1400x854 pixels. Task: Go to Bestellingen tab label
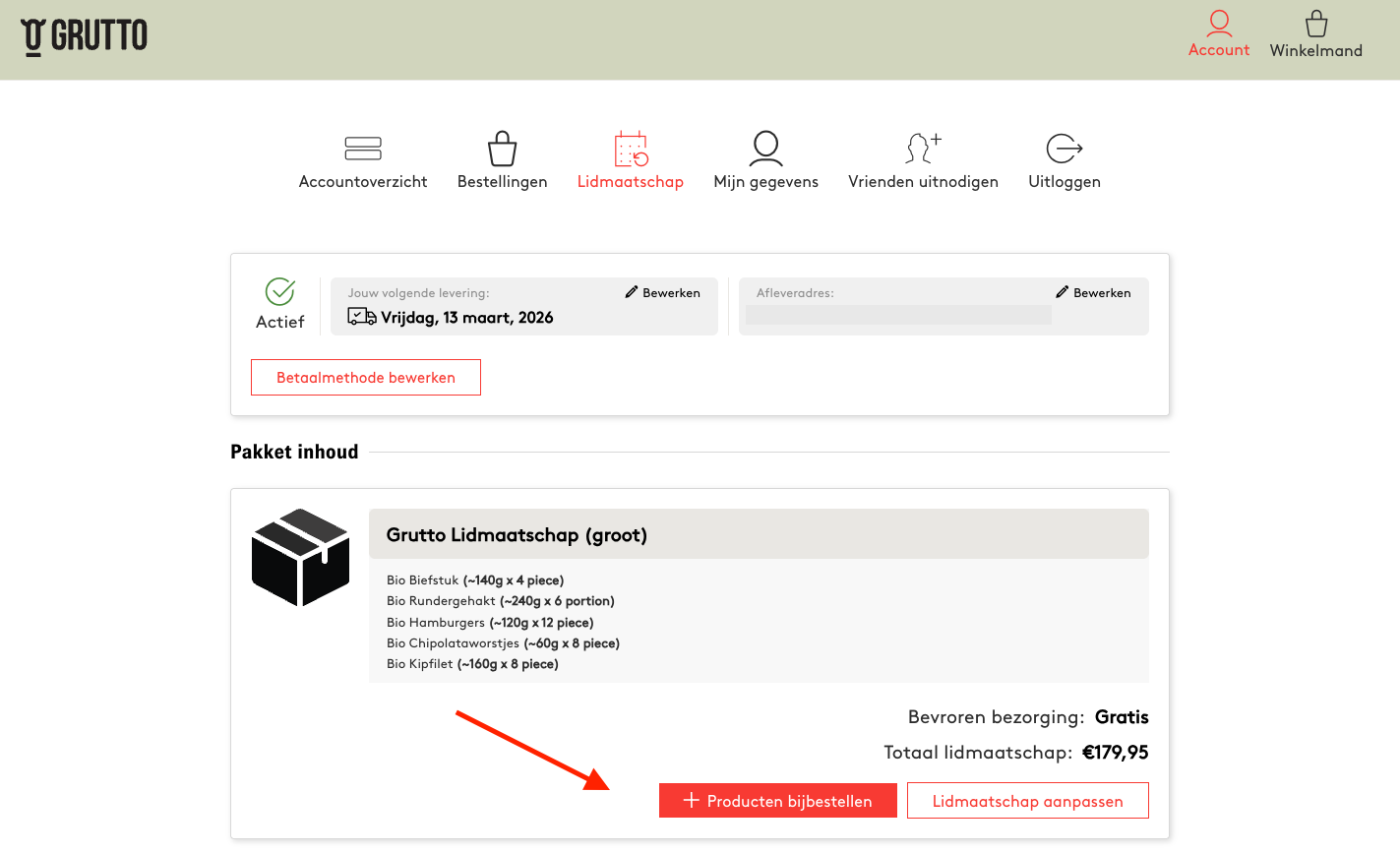[502, 182]
